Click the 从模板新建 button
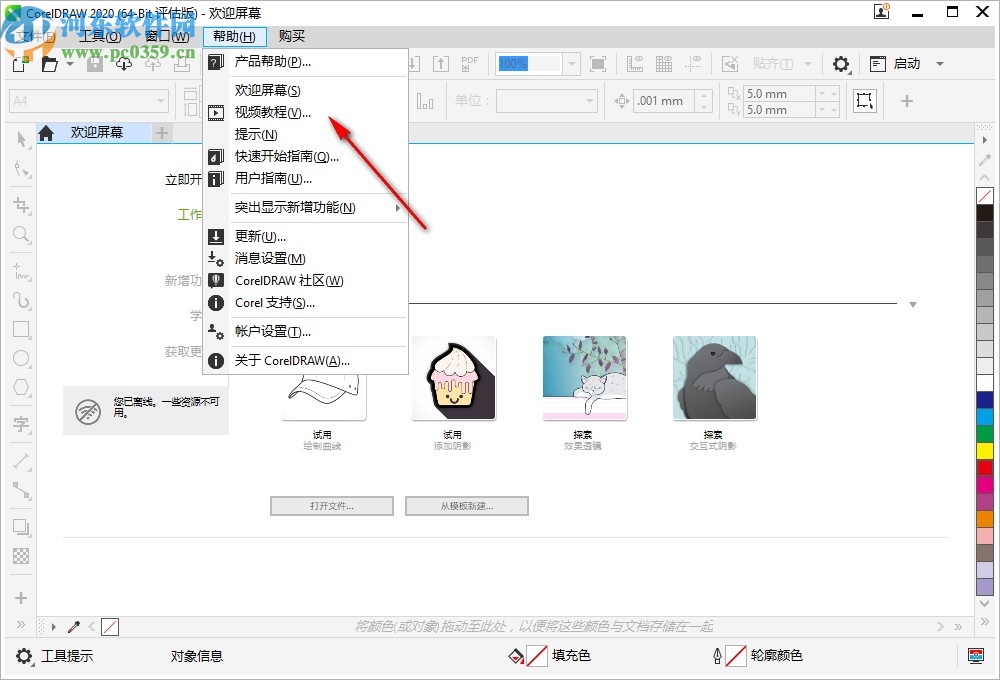Image resolution: width=1000 pixels, height=680 pixels. 466,505
